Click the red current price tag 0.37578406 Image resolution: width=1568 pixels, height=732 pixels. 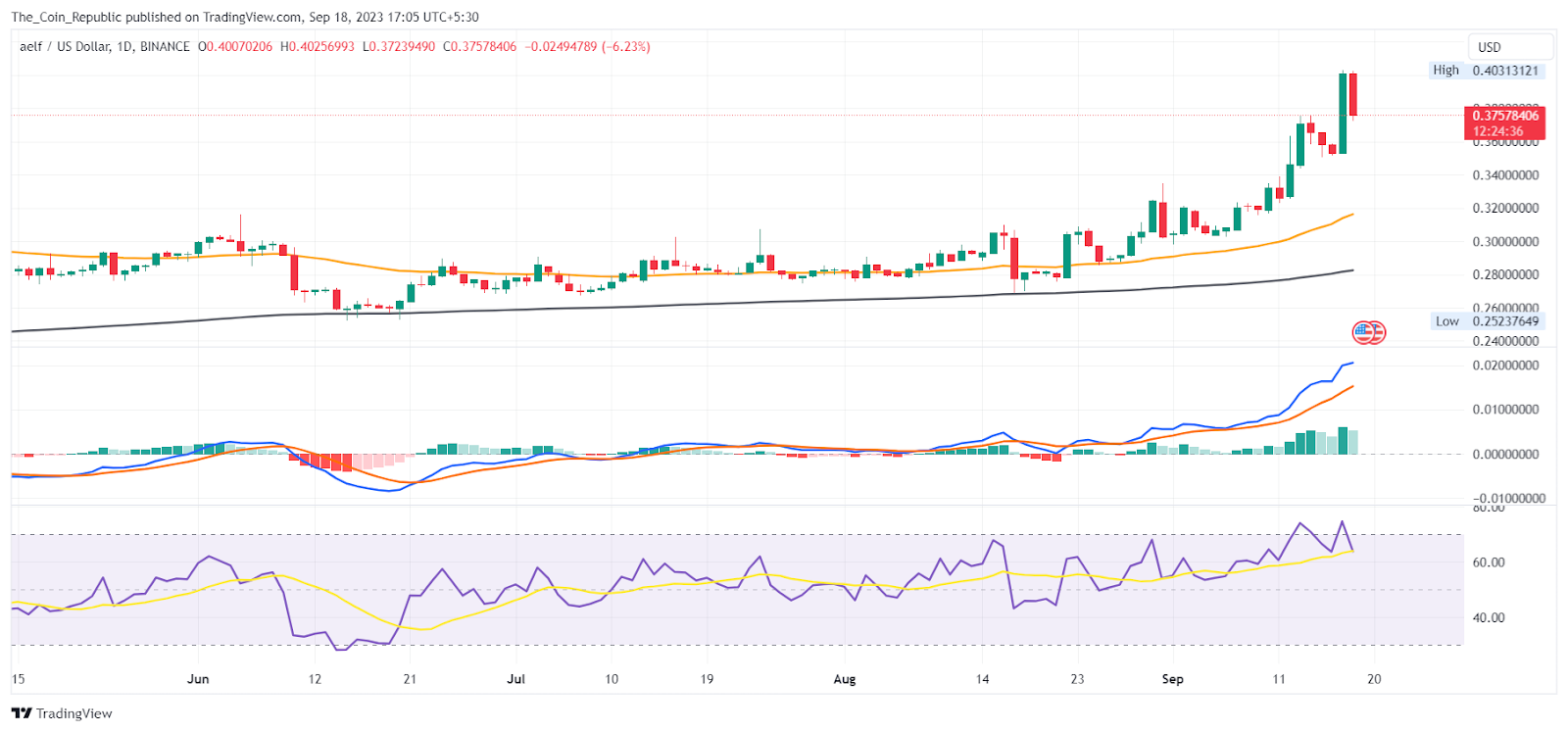1505,116
